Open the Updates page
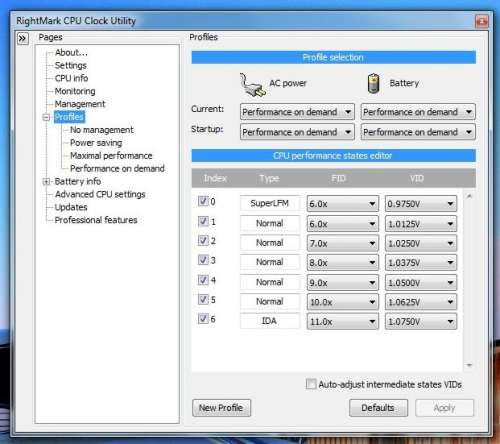 click(x=71, y=207)
